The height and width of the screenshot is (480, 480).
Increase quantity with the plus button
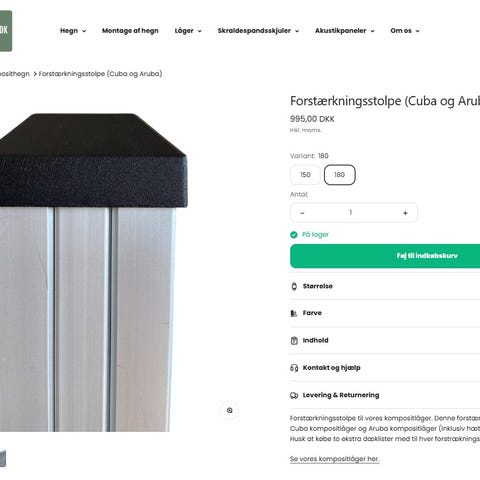[405, 213]
